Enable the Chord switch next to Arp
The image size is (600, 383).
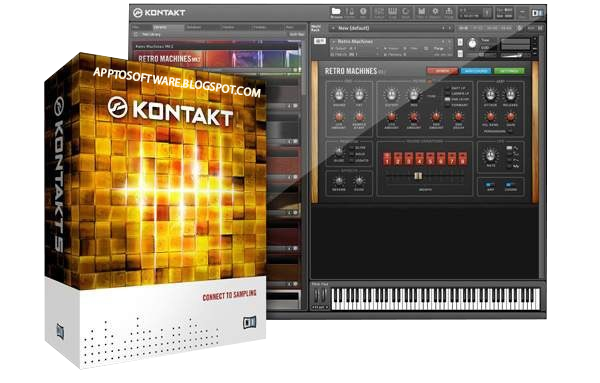pyautogui.click(x=510, y=184)
